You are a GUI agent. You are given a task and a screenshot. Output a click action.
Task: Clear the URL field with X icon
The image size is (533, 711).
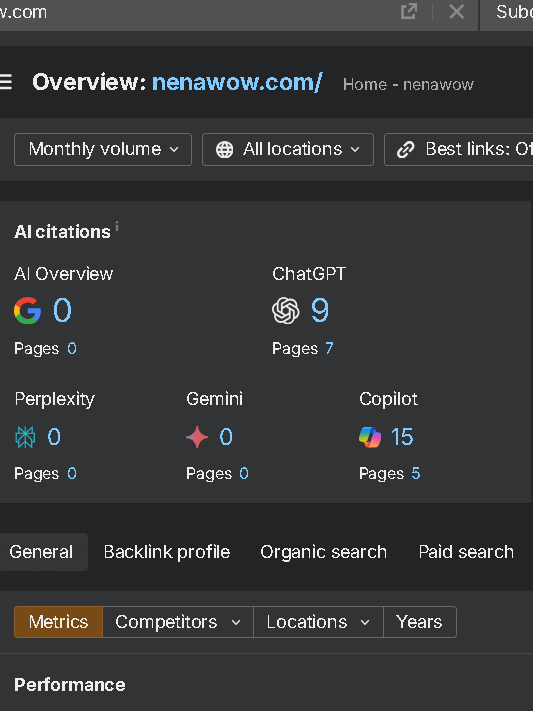click(456, 11)
